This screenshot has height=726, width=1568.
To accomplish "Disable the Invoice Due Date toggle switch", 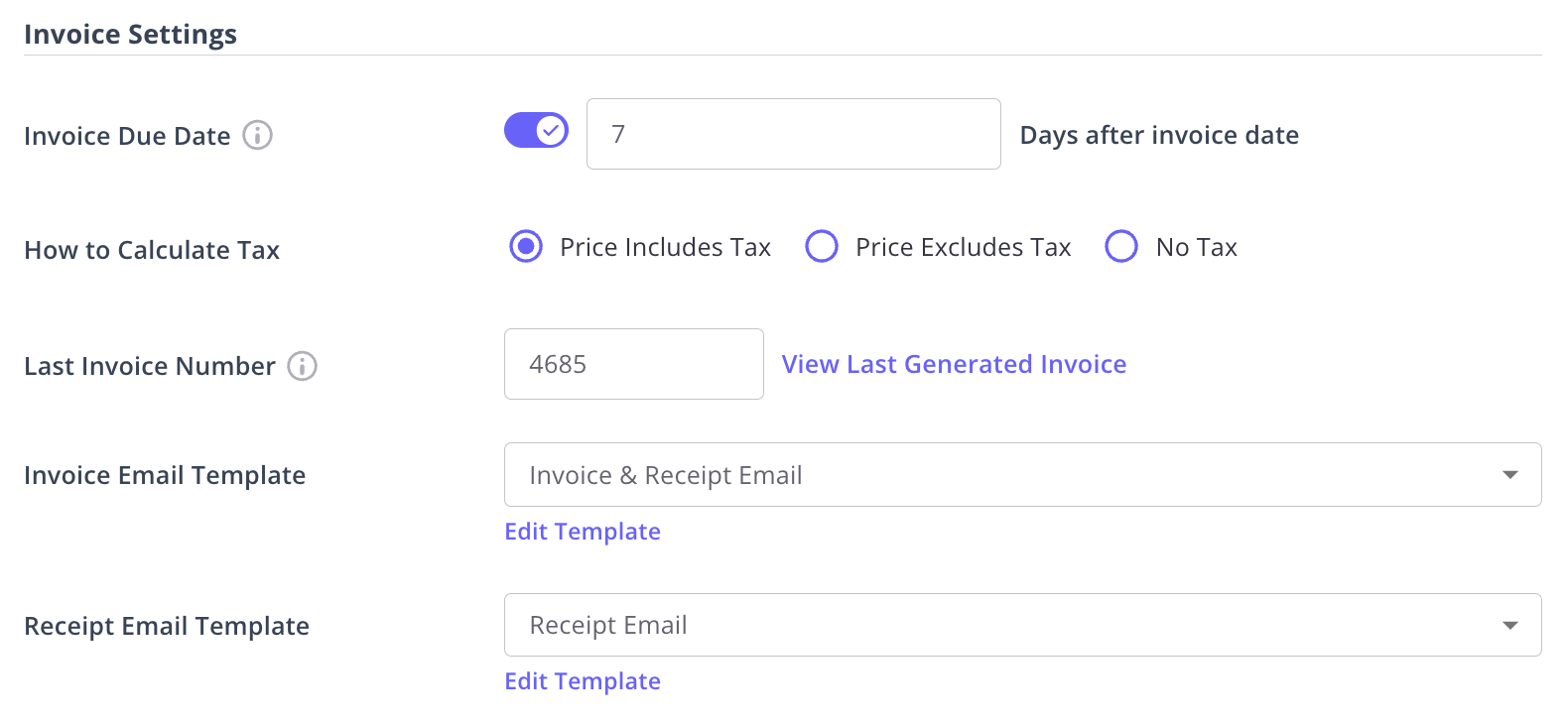I will click(x=536, y=130).
